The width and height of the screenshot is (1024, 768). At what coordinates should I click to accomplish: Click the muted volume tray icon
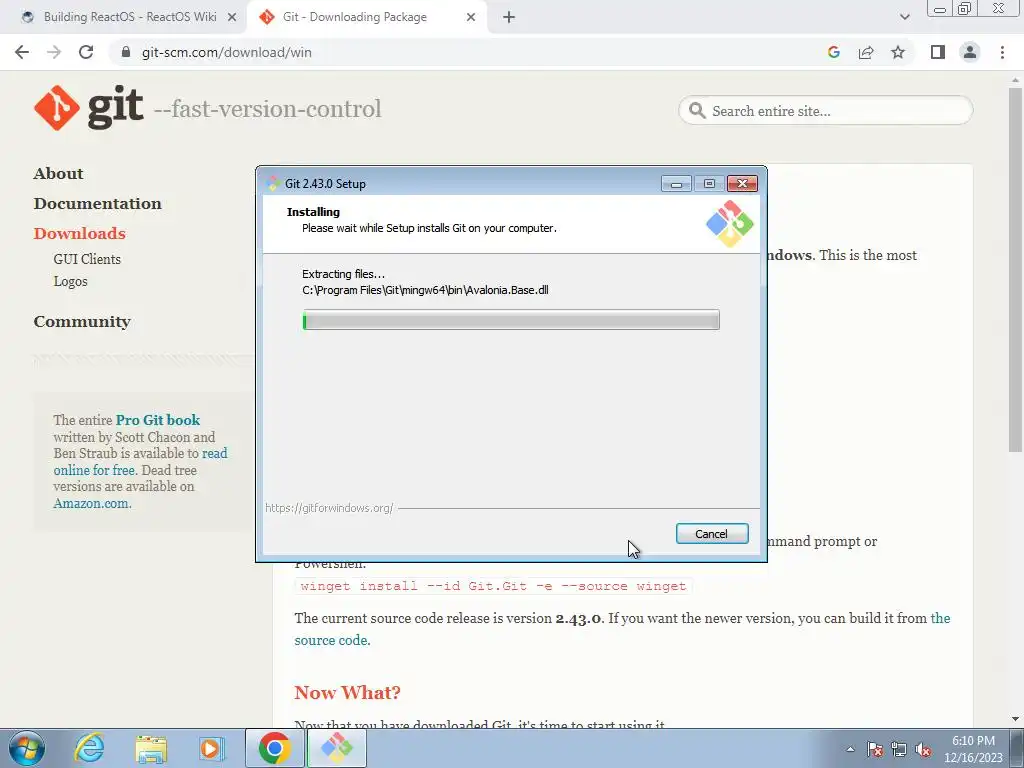click(923, 749)
